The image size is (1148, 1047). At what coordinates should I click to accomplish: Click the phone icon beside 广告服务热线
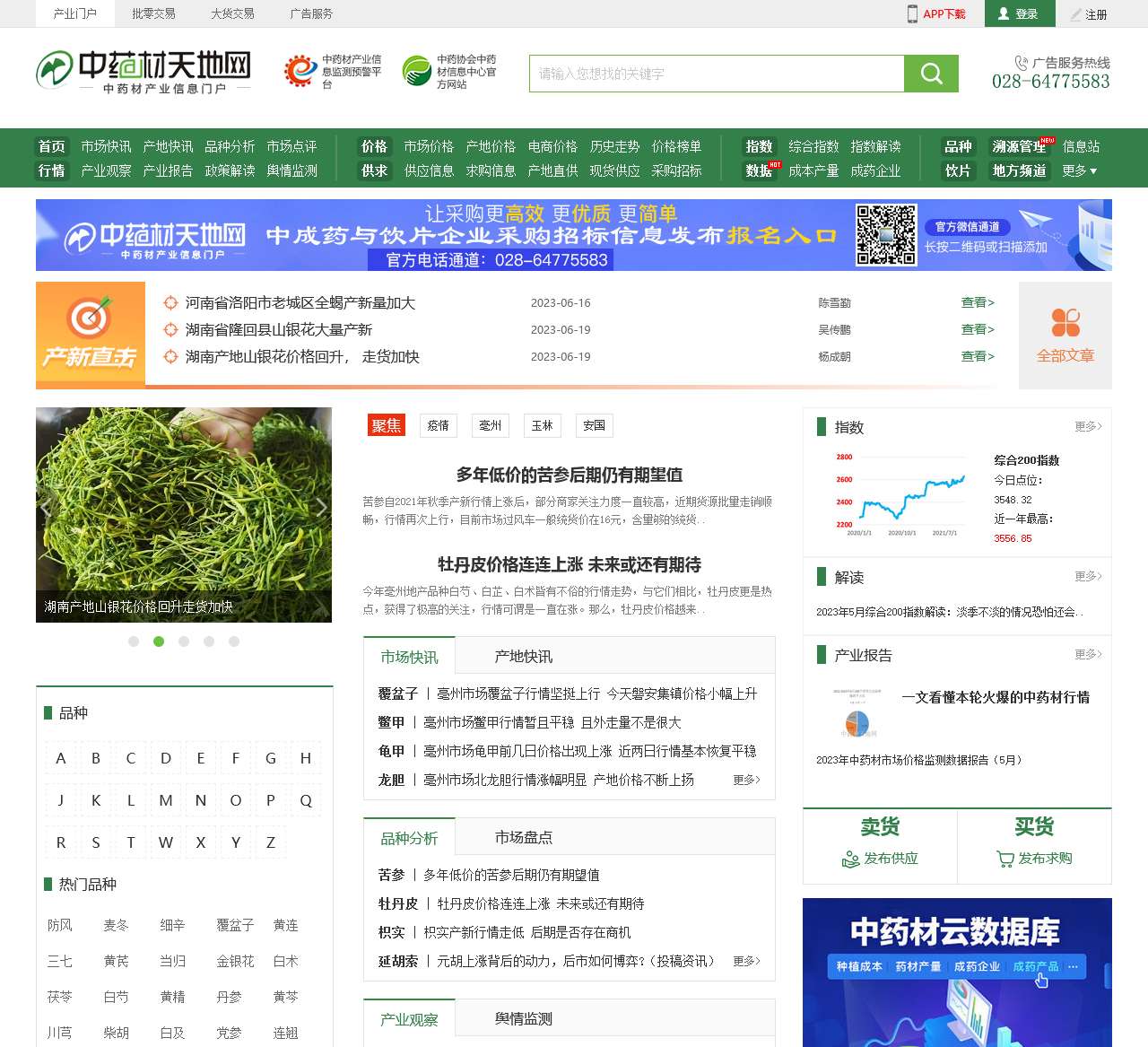tap(1021, 63)
